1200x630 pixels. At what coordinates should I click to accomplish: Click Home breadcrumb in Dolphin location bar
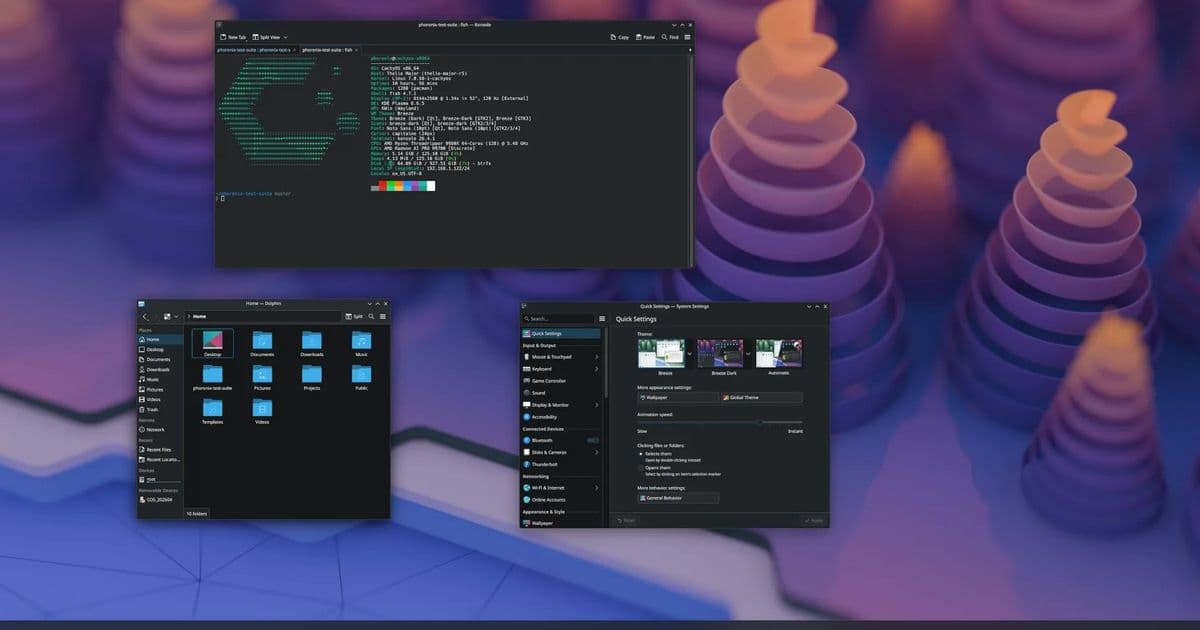[x=199, y=316]
